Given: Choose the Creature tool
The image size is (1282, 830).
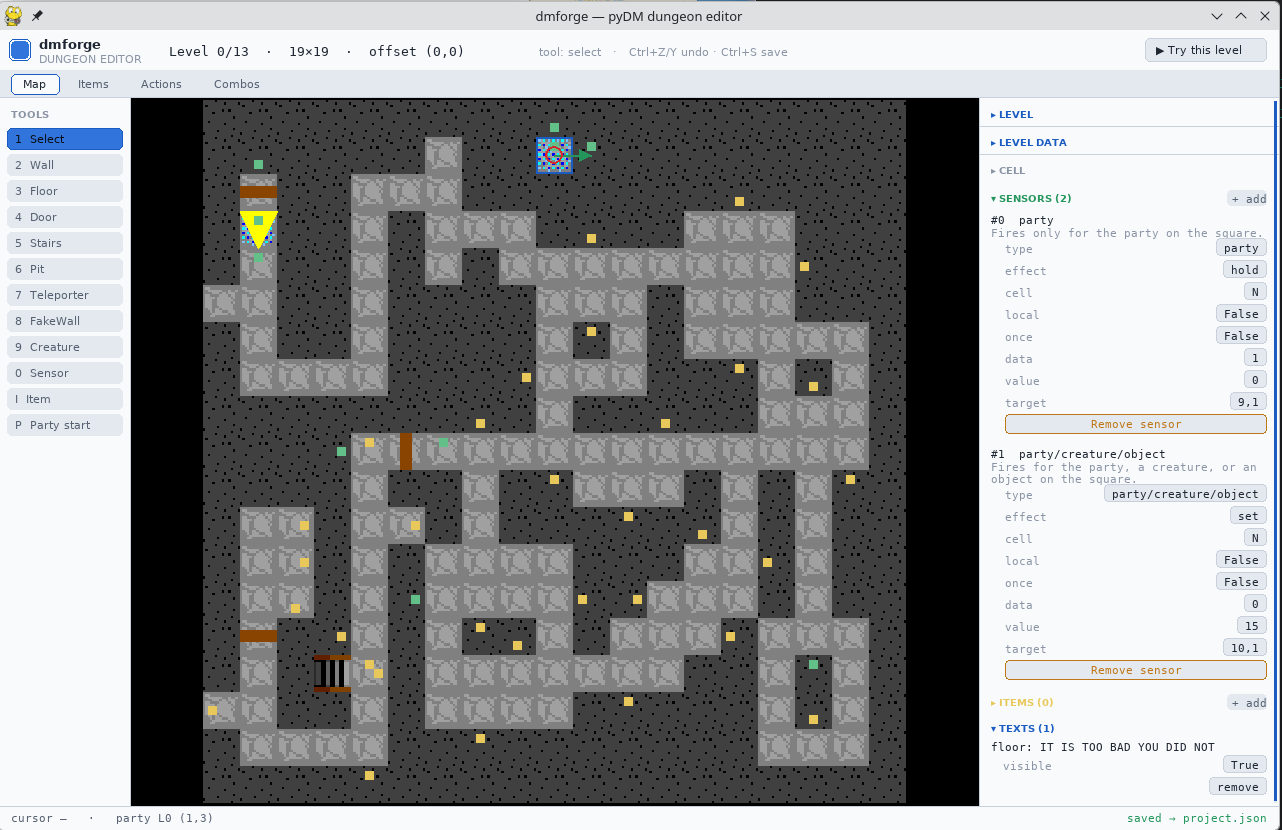Looking at the screenshot, I should point(65,347).
